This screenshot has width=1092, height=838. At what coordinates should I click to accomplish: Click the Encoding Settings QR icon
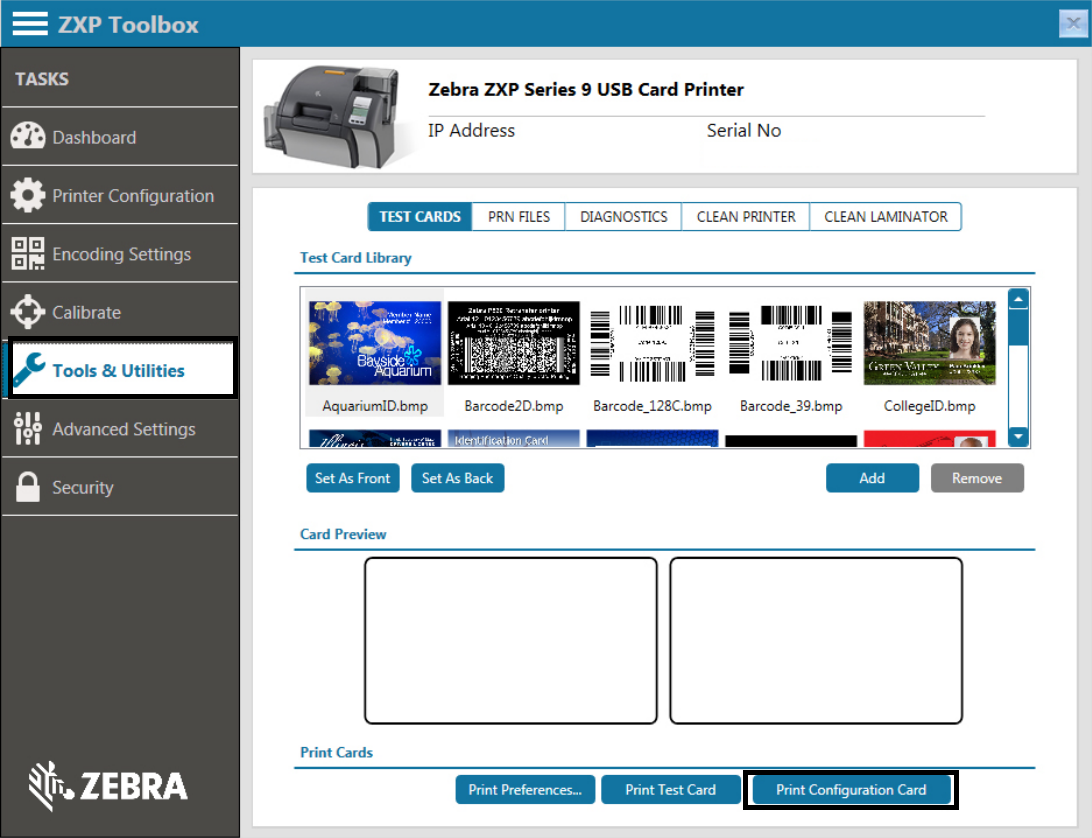click(28, 254)
